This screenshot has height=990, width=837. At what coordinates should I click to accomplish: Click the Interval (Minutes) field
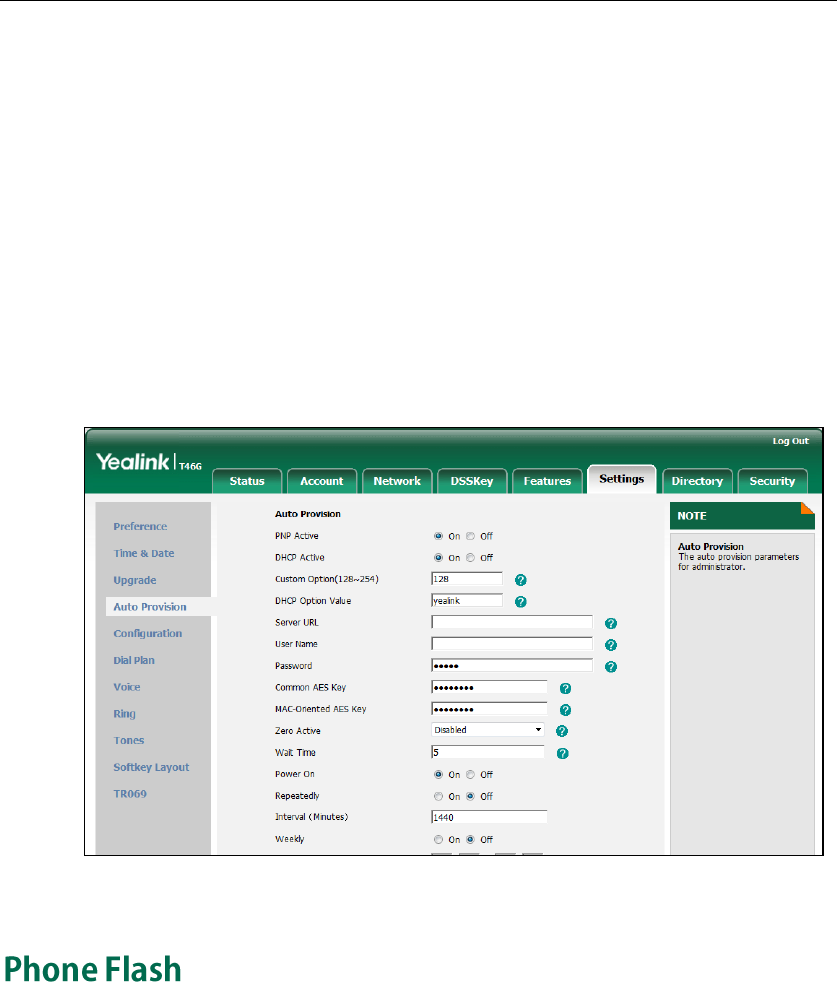point(489,817)
